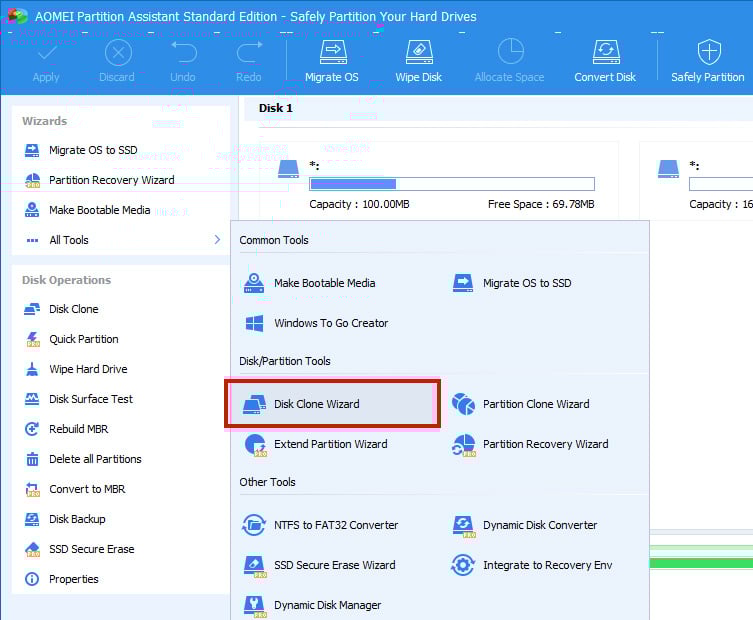Click the Allocate Space toolbar icon
The height and width of the screenshot is (620, 753).
click(x=510, y=52)
